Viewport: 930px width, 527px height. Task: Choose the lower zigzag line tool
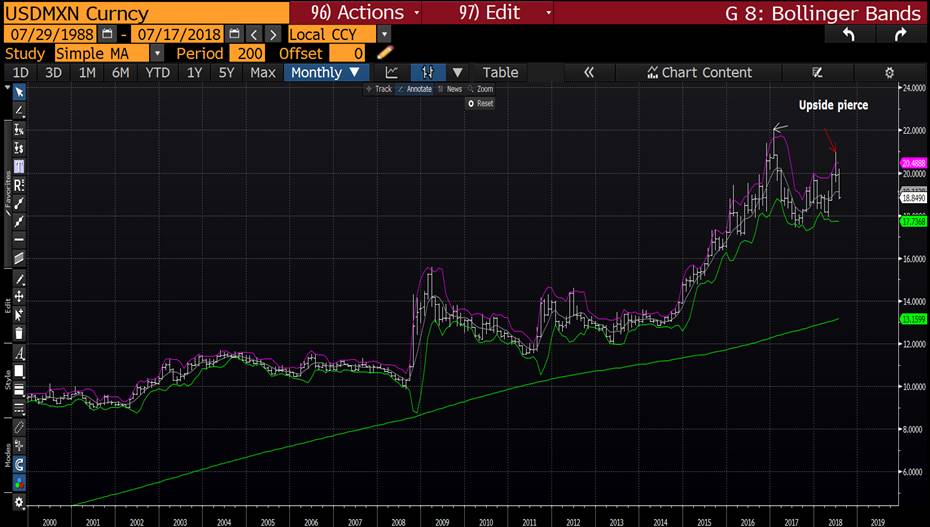pos(19,222)
